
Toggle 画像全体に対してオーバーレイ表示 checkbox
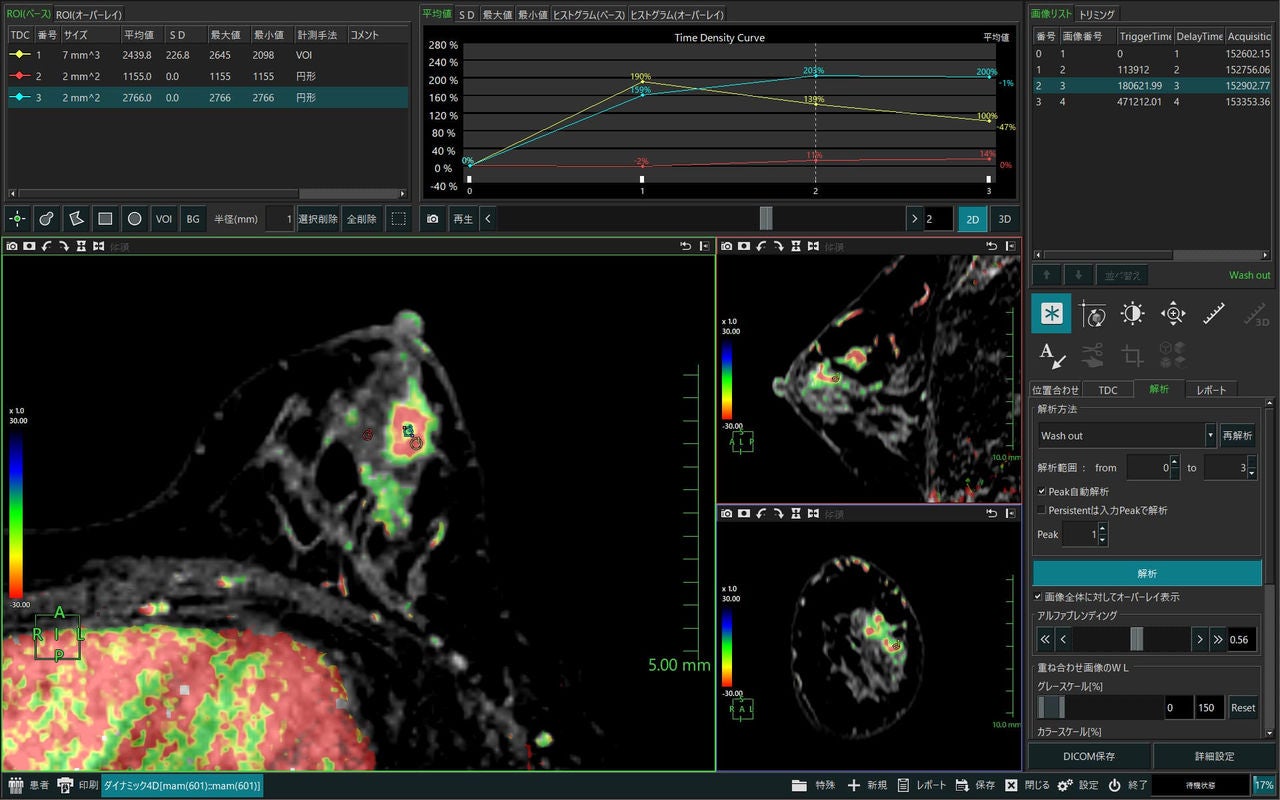pyautogui.click(x=1037, y=597)
